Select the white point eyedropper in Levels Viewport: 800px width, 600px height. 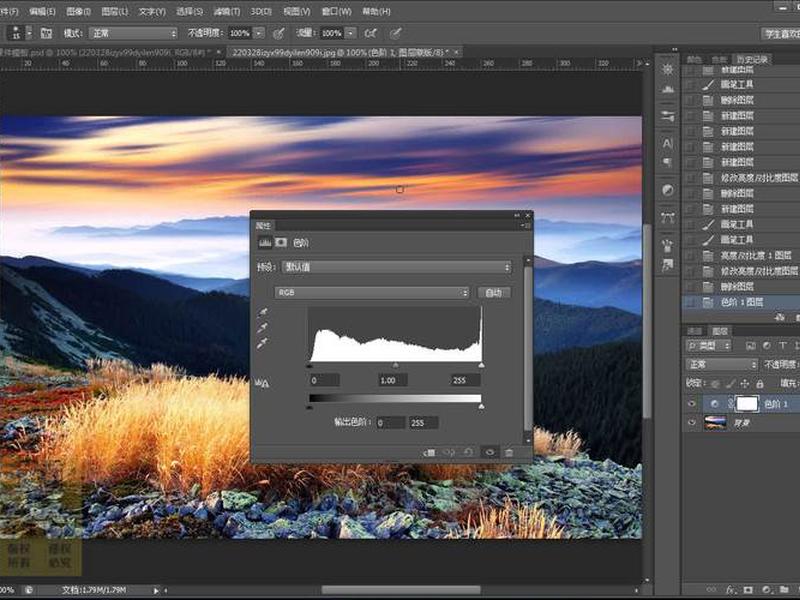[263, 344]
